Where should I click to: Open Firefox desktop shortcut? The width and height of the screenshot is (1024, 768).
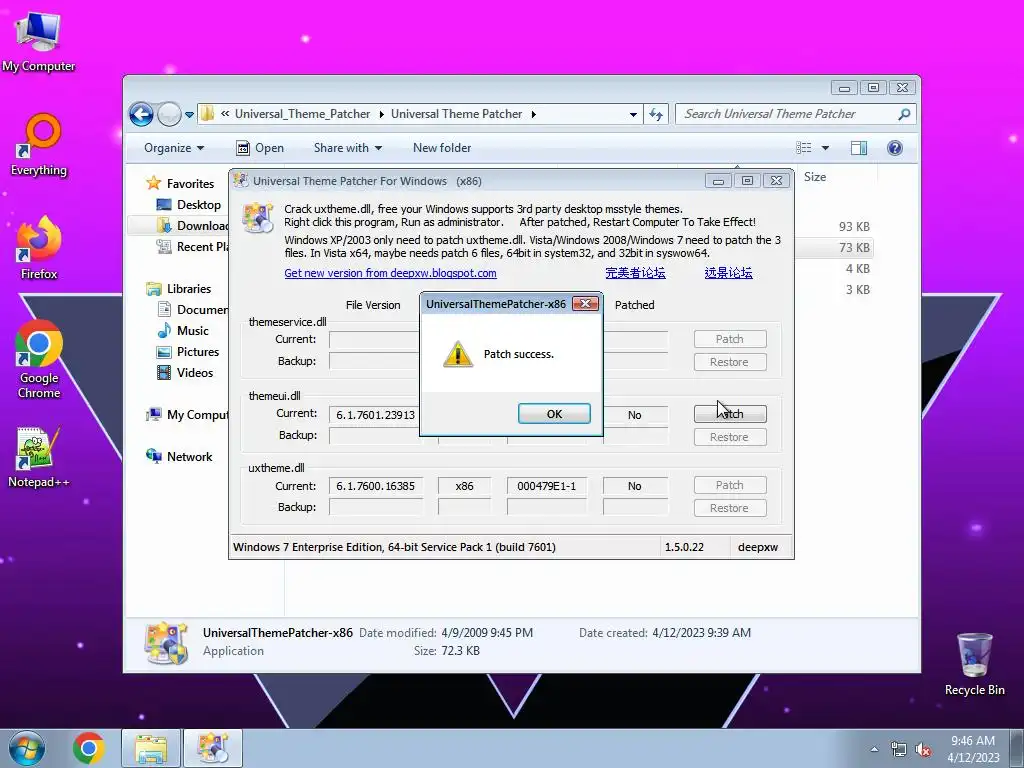(39, 248)
